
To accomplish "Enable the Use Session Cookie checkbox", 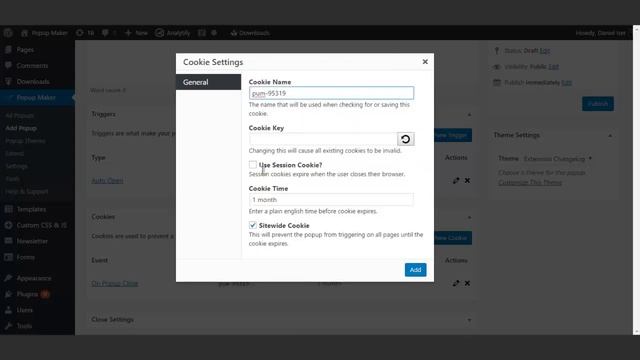I will click(253, 164).
